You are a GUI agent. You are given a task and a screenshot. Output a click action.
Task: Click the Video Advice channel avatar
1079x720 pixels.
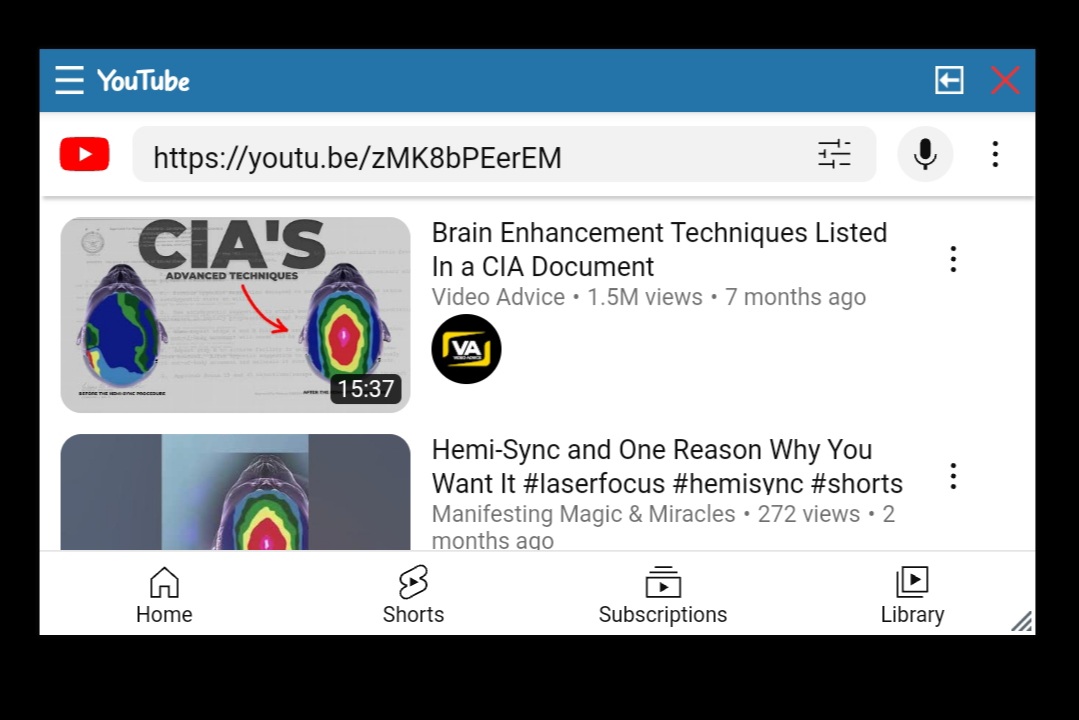coord(467,349)
